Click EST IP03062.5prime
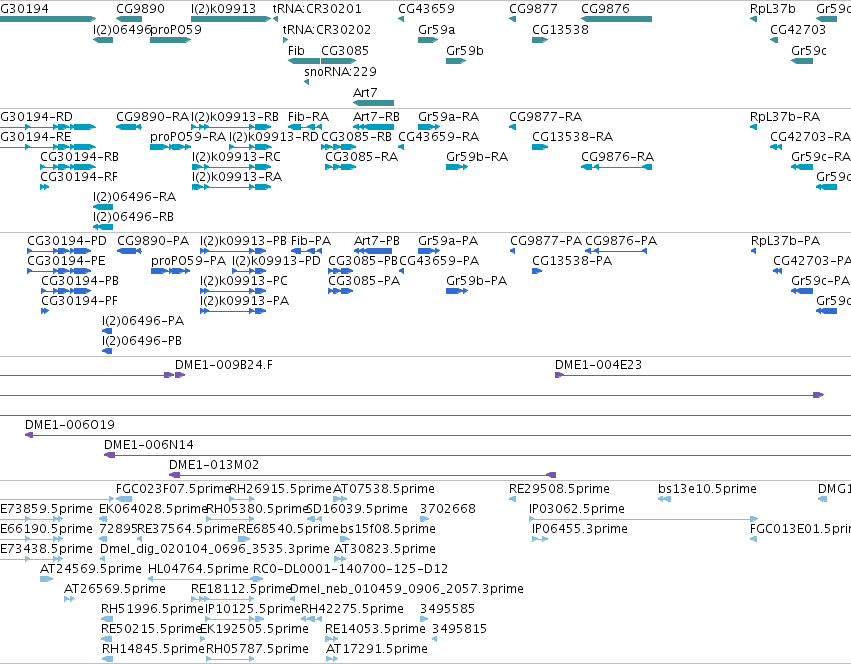 576,509
